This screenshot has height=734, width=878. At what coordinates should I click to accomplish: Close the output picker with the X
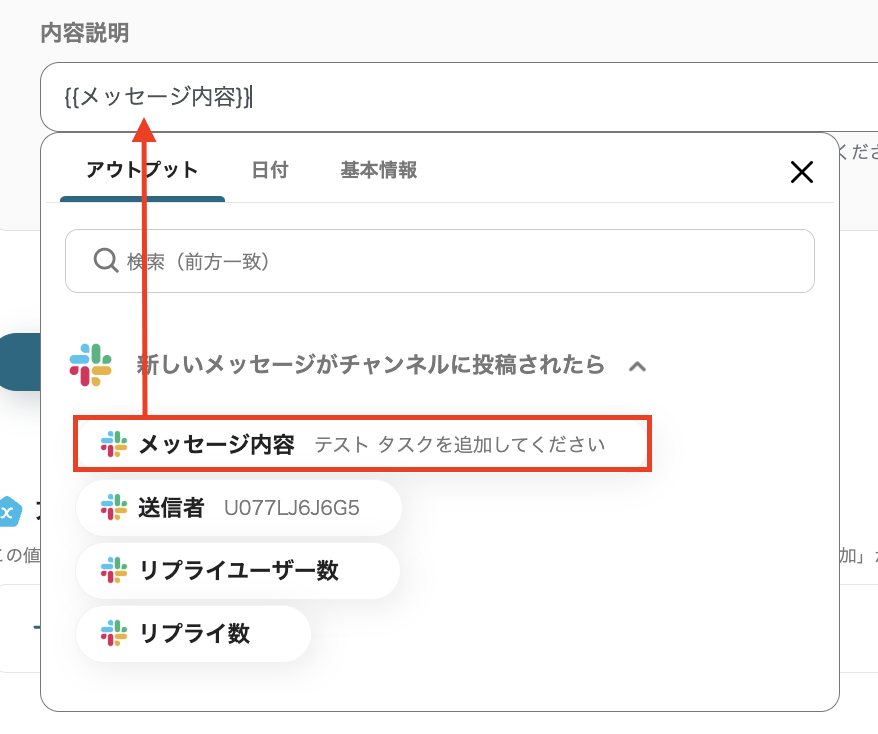(x=801, y=172)
